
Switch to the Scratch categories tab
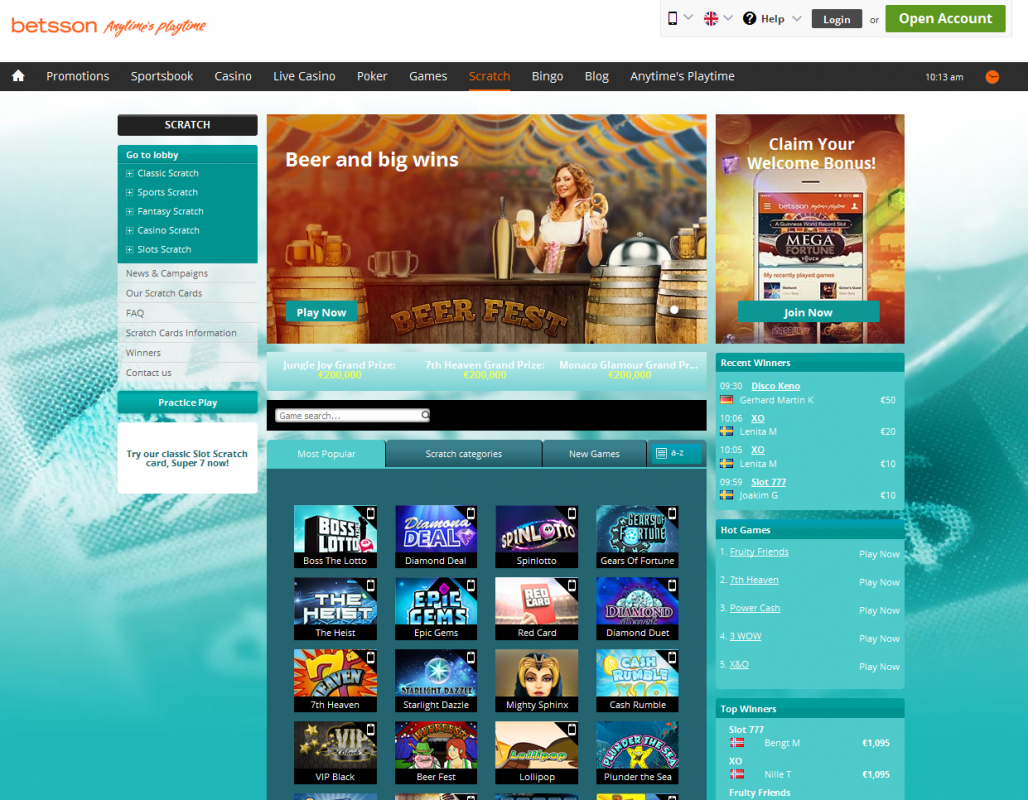(x=464, y=454)
